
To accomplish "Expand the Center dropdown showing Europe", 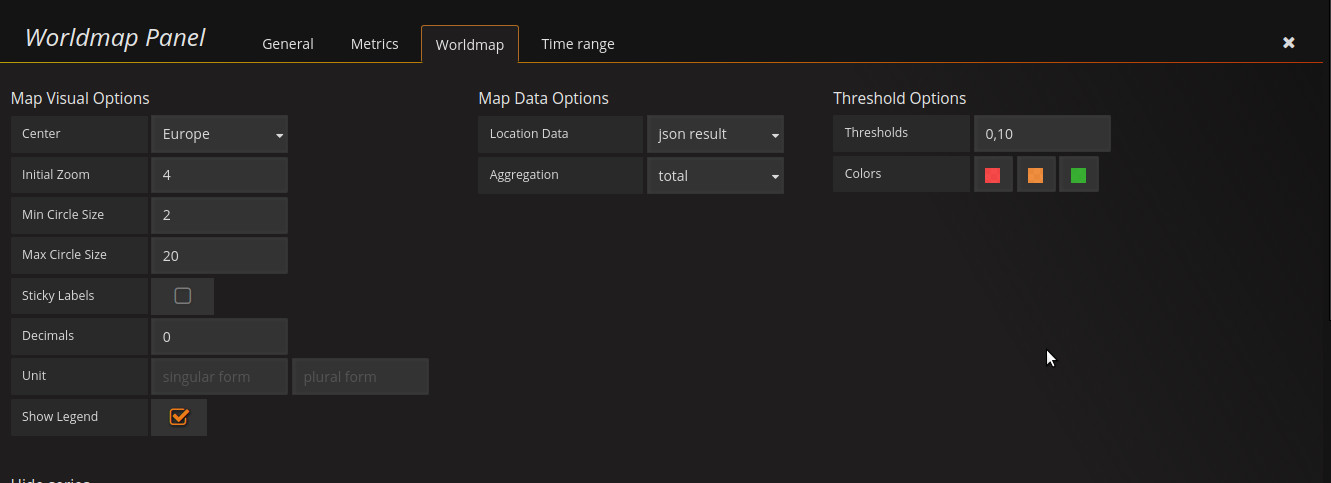I will pos(219,134).
